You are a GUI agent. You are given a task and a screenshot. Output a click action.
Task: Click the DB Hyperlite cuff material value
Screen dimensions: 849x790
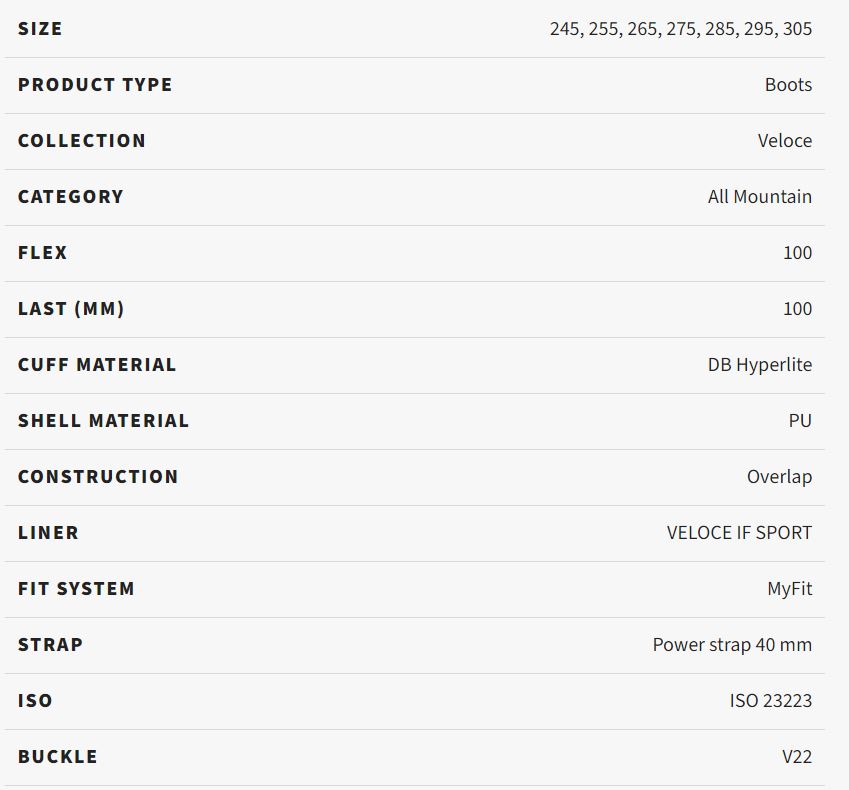(x=760, y=365)
